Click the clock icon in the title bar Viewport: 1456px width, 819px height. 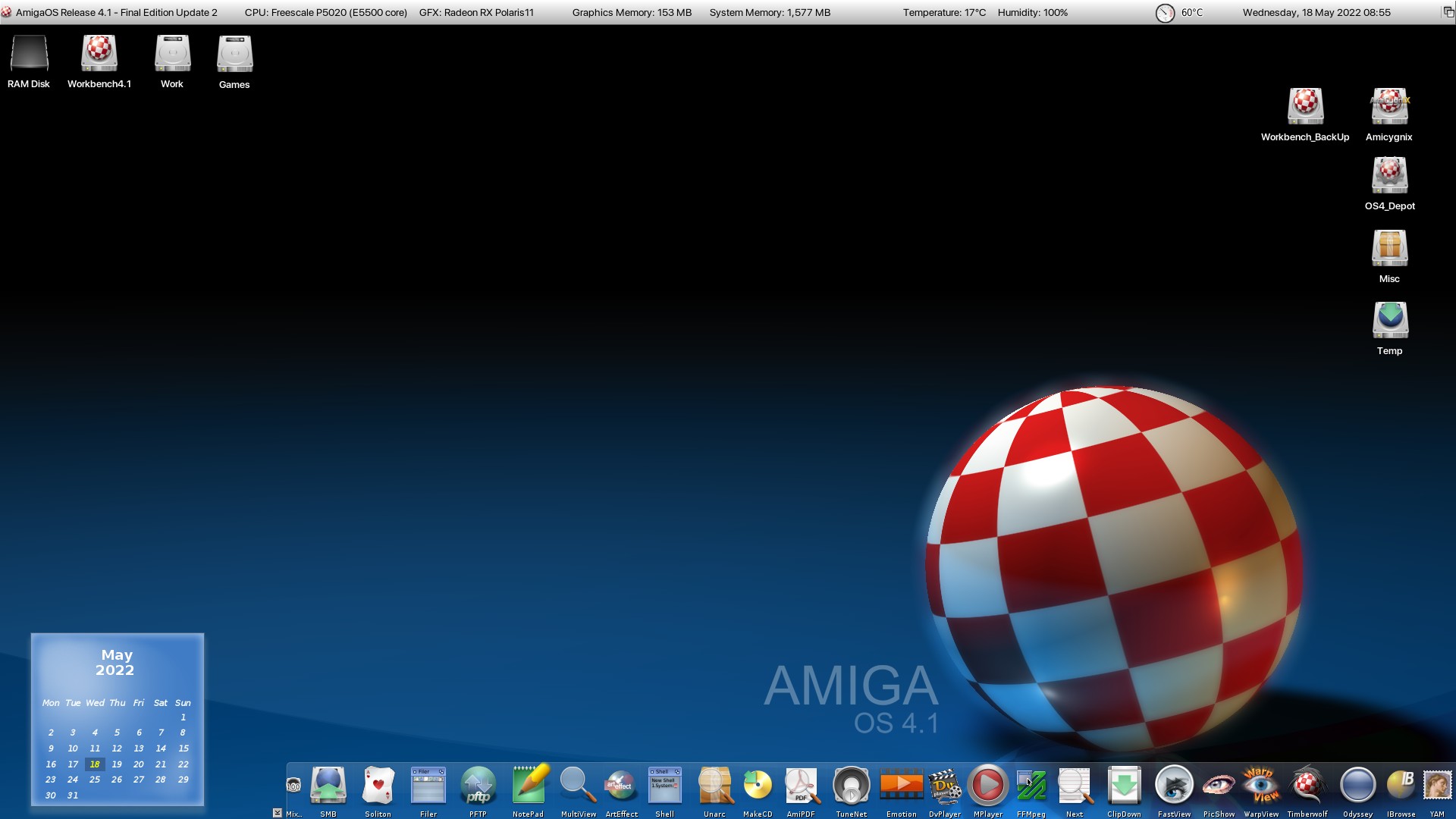[1165, 13]
